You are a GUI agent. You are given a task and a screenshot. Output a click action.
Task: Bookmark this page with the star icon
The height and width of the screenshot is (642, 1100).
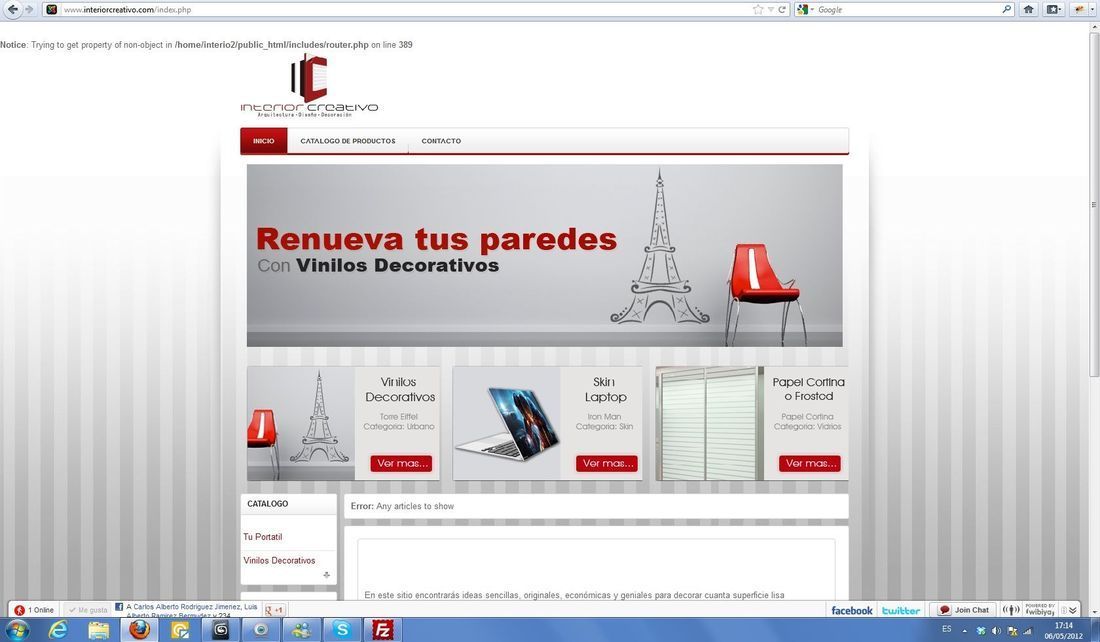point(758,10)
